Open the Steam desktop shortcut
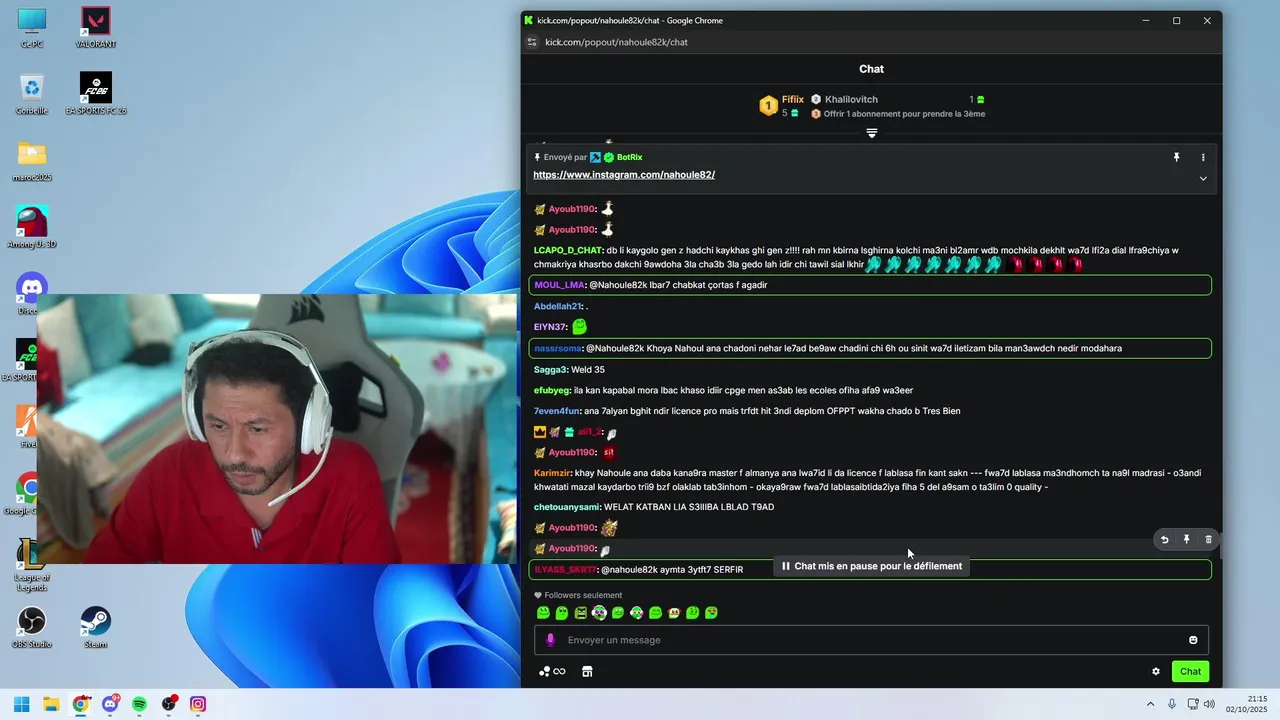This screenshot has height=720, width=1280. tap(96, 626)
